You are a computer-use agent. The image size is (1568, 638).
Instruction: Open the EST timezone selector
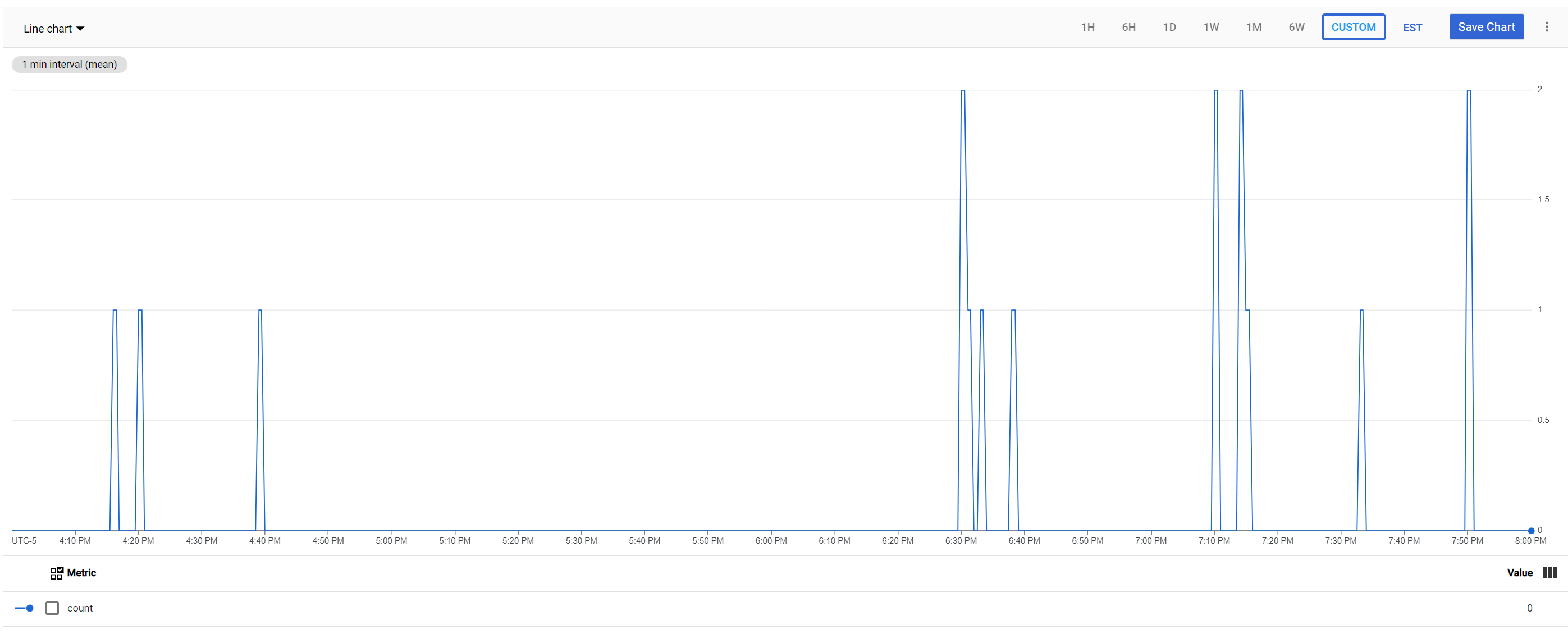pyautogui.click(x=1412, y=27)
